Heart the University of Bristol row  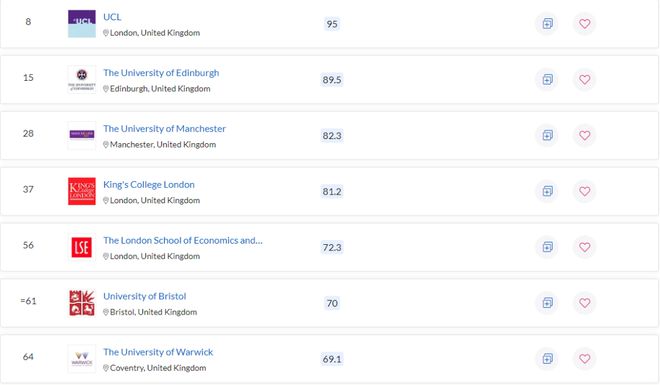[584, 303]
